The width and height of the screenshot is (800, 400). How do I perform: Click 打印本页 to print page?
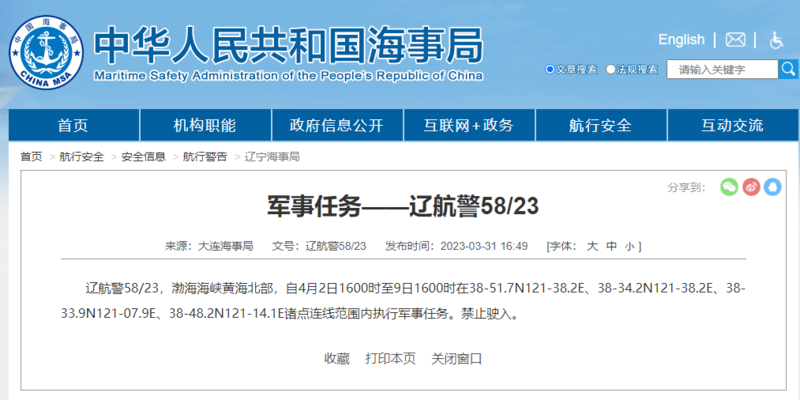[390, 358]
